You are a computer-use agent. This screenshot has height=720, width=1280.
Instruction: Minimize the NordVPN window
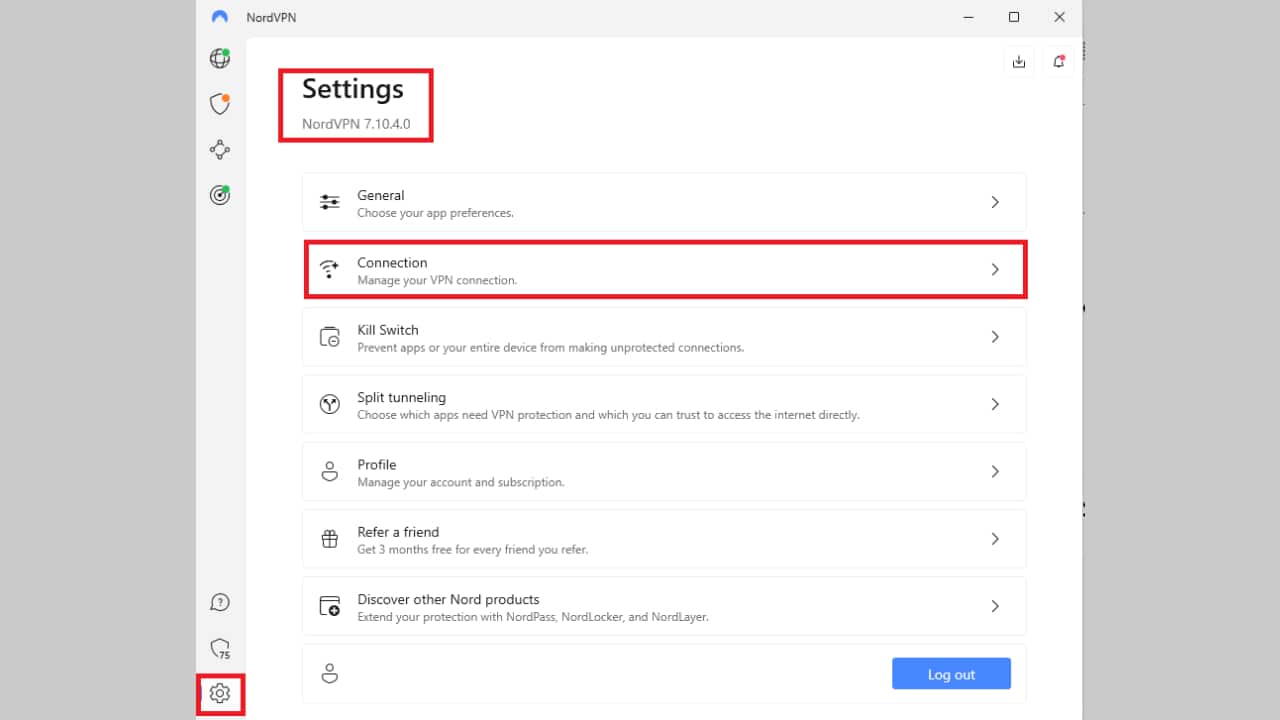(968, 17)
